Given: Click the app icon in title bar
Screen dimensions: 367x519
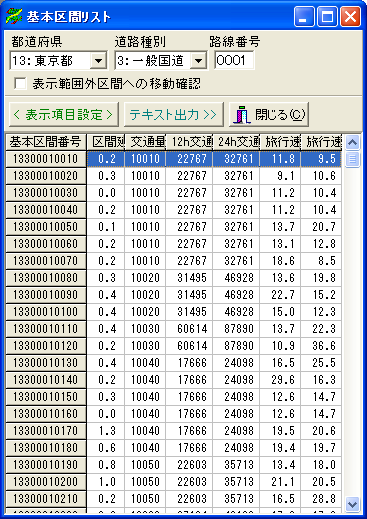Looking at the screenshot, I should (14, 16).
